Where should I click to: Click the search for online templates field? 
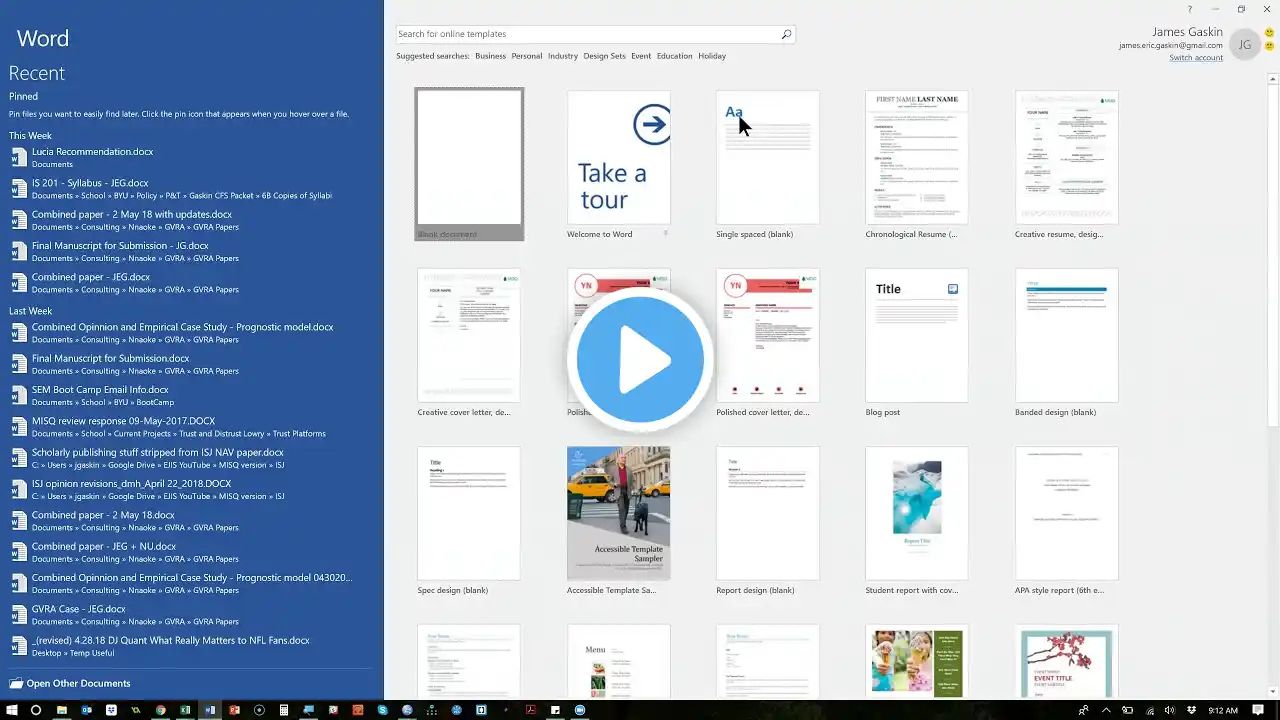point(587,34)
